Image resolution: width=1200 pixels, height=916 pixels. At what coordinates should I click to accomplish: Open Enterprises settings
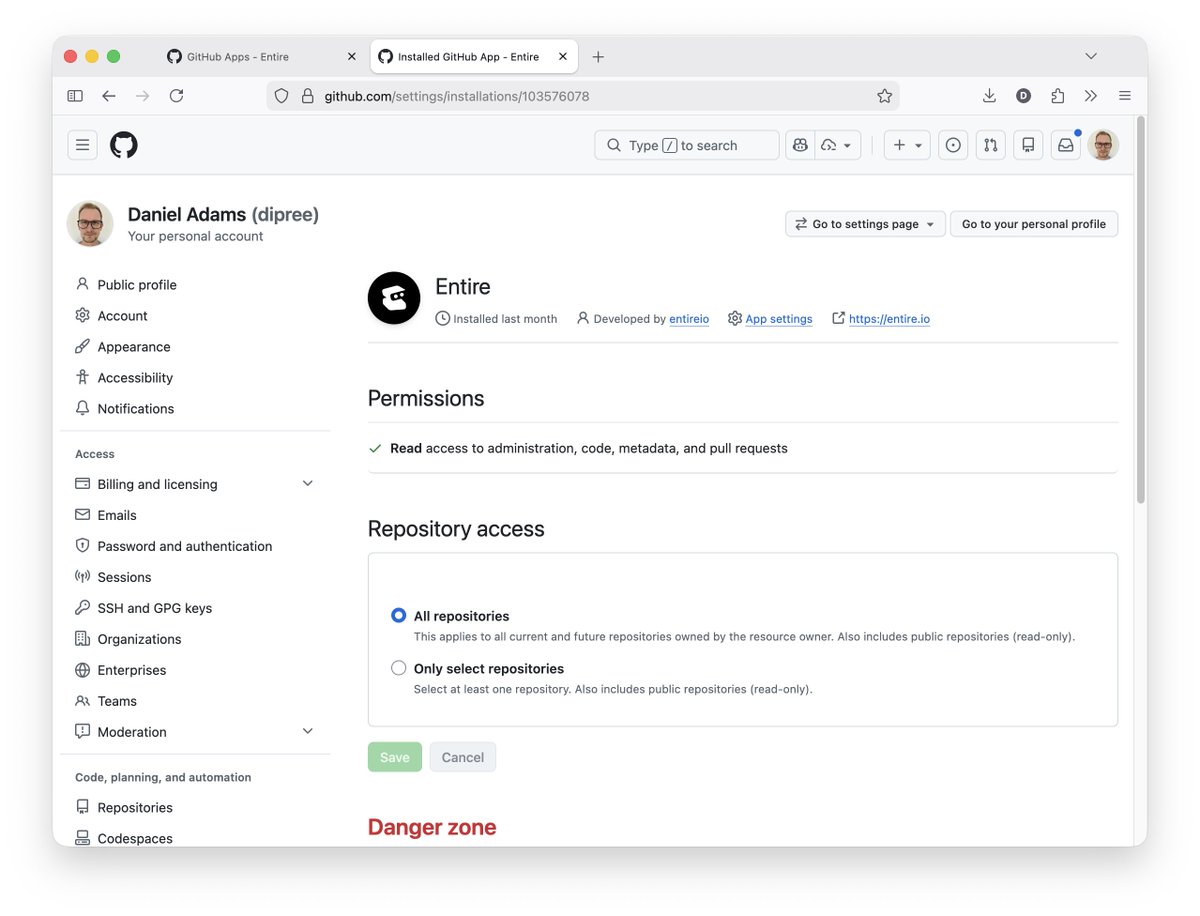[x=132, y=670]
